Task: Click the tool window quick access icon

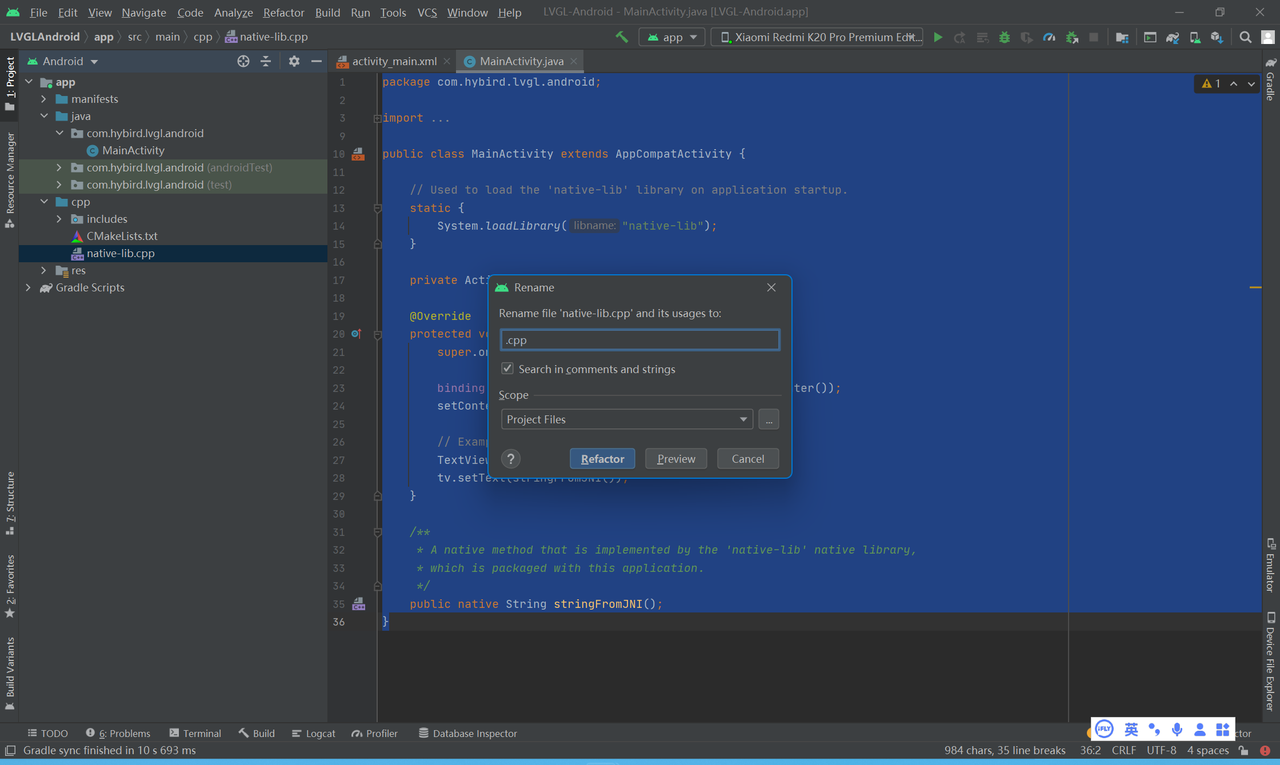Action: (10, 750)
